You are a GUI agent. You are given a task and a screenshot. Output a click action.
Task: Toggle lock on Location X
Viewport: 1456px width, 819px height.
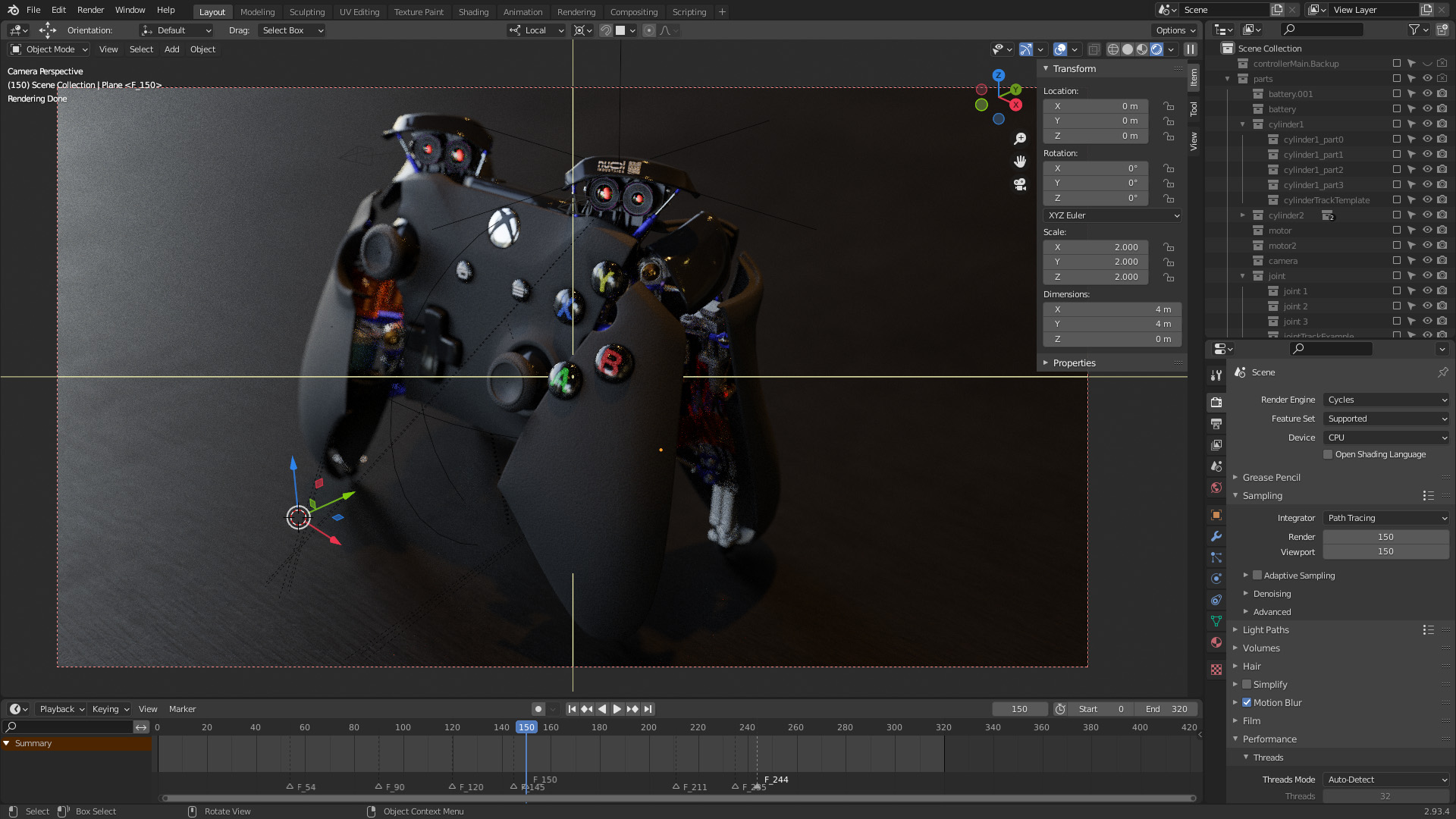click(1169, 106)
